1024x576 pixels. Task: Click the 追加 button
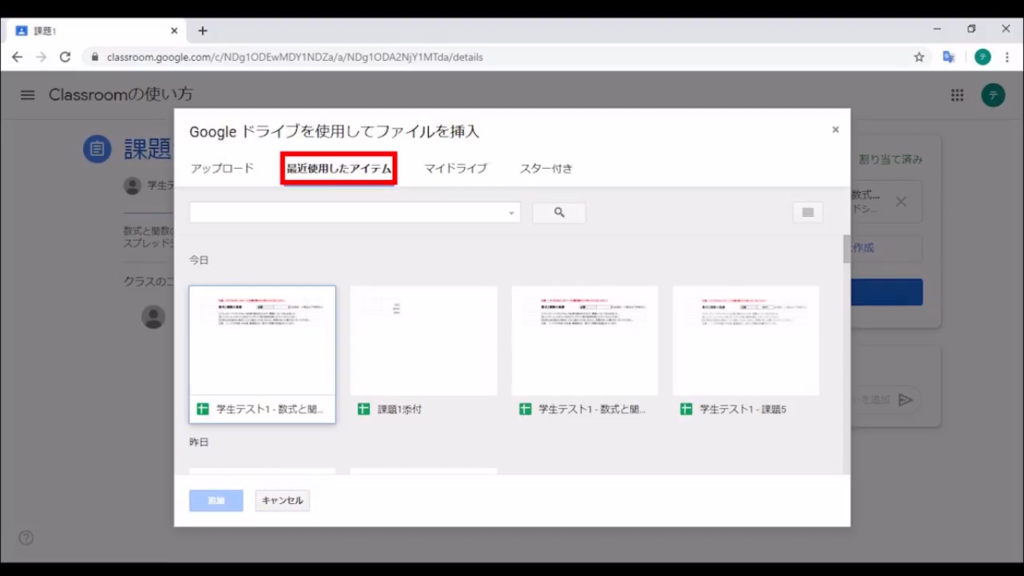pos(216,500)
